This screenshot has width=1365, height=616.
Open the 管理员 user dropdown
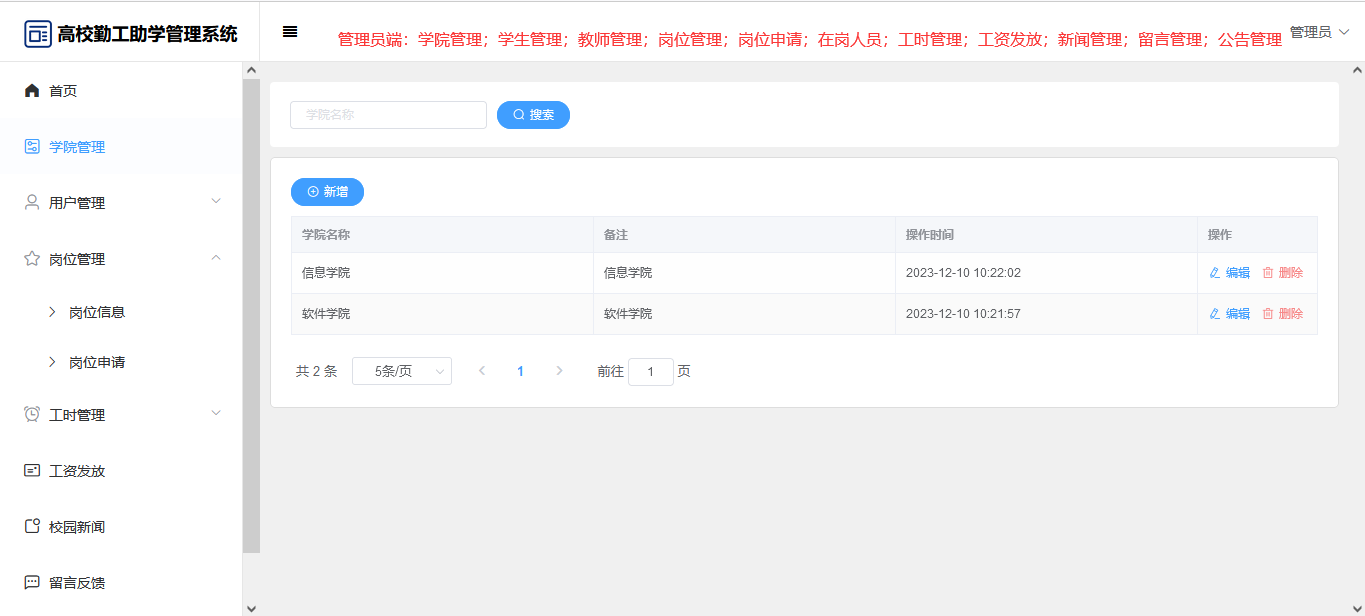[x=1319, y=32]
